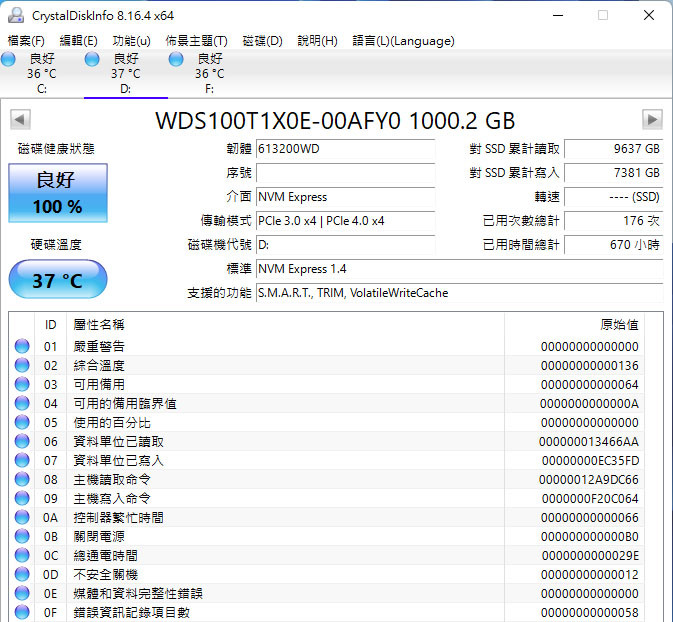Click status orb for attribute 0D 不安全關機
This screenshot has width=673, height=622.
[22, 574]
